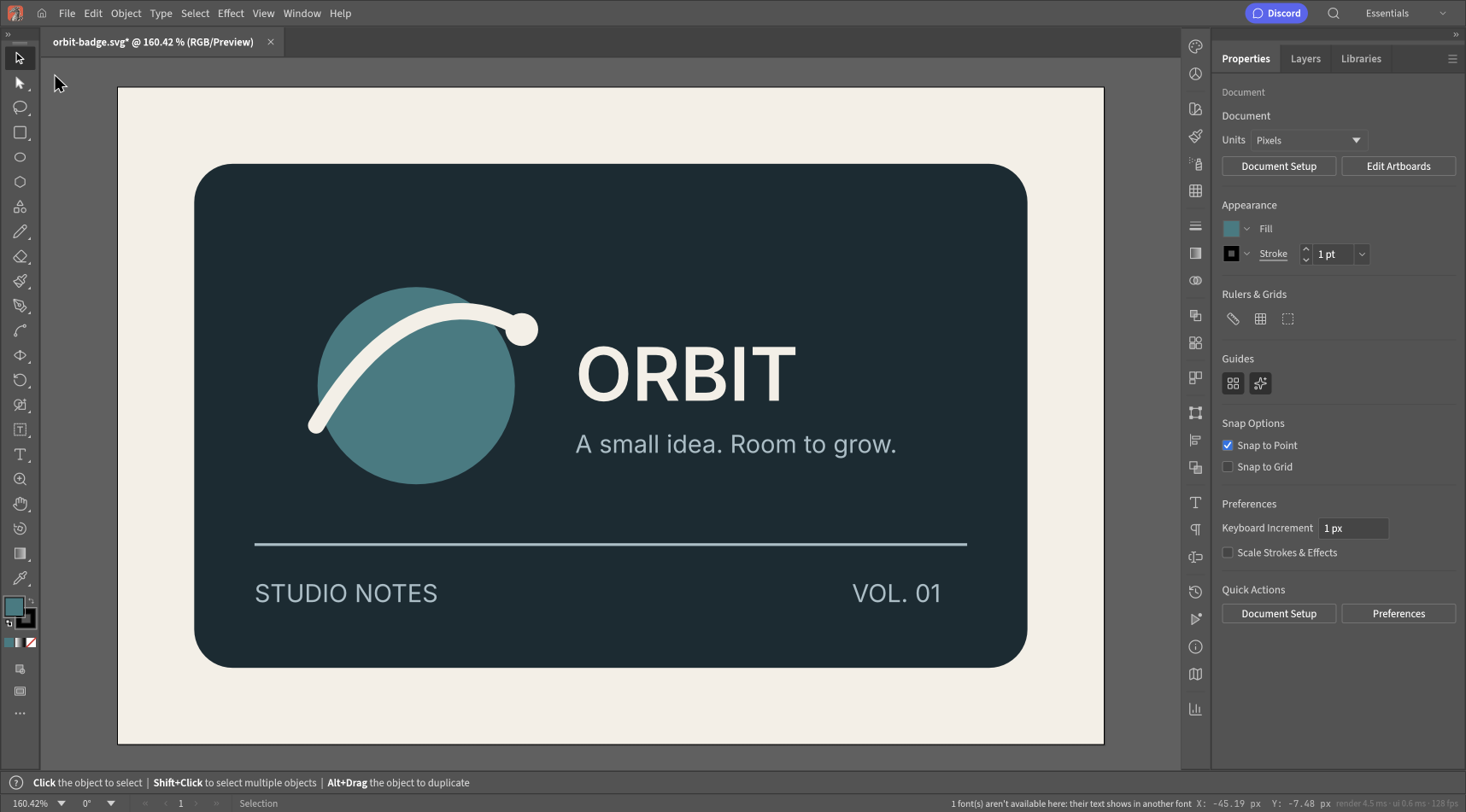Viewport: 1466px width, 812px height.
Task: Click Document Setup under Units
Action: point(1279,166)
